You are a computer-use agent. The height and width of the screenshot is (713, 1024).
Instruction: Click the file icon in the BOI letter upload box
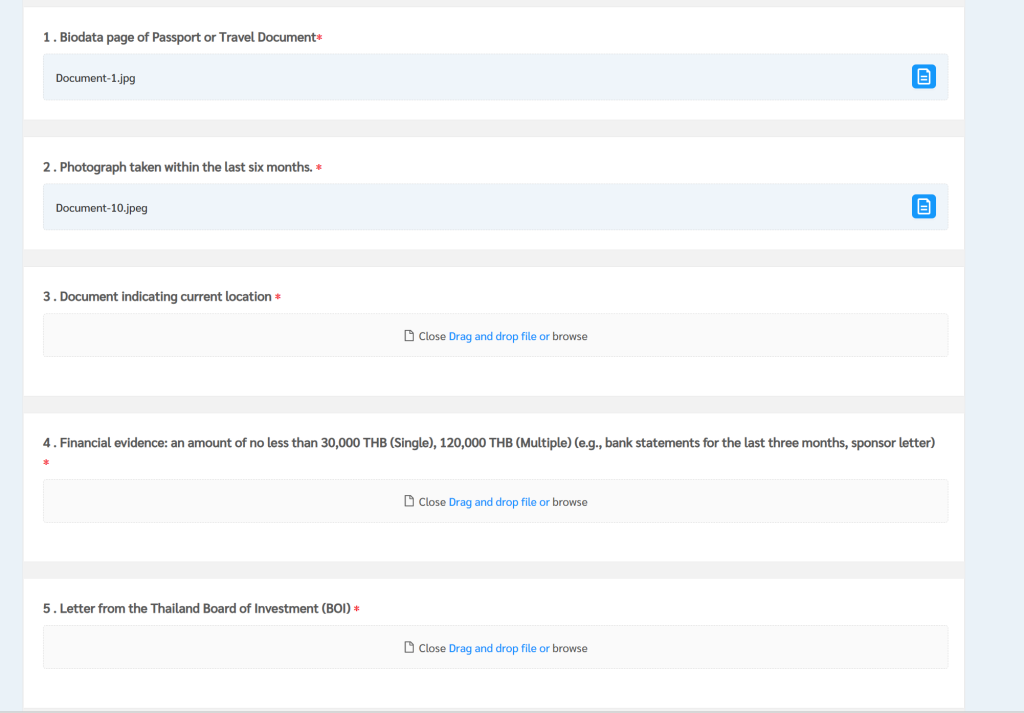pyautogui.click(x=408, y=648)
